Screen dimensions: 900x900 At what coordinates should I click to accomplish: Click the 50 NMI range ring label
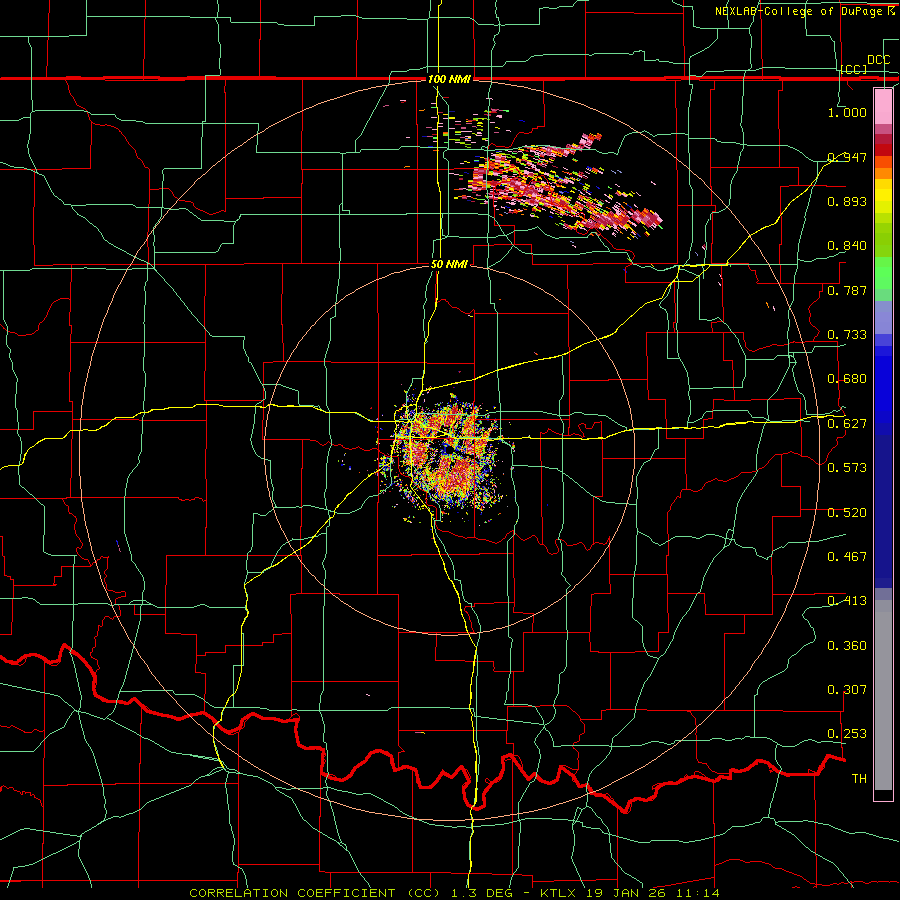pyautogui.click(x=449, y=265)
